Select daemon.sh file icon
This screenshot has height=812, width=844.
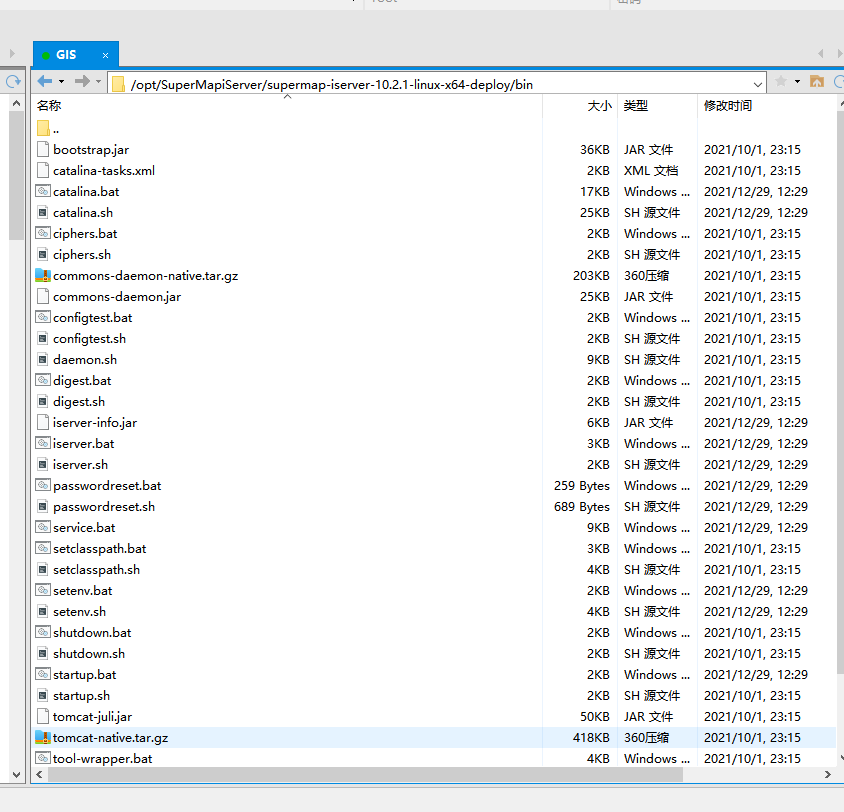[43, 359]
